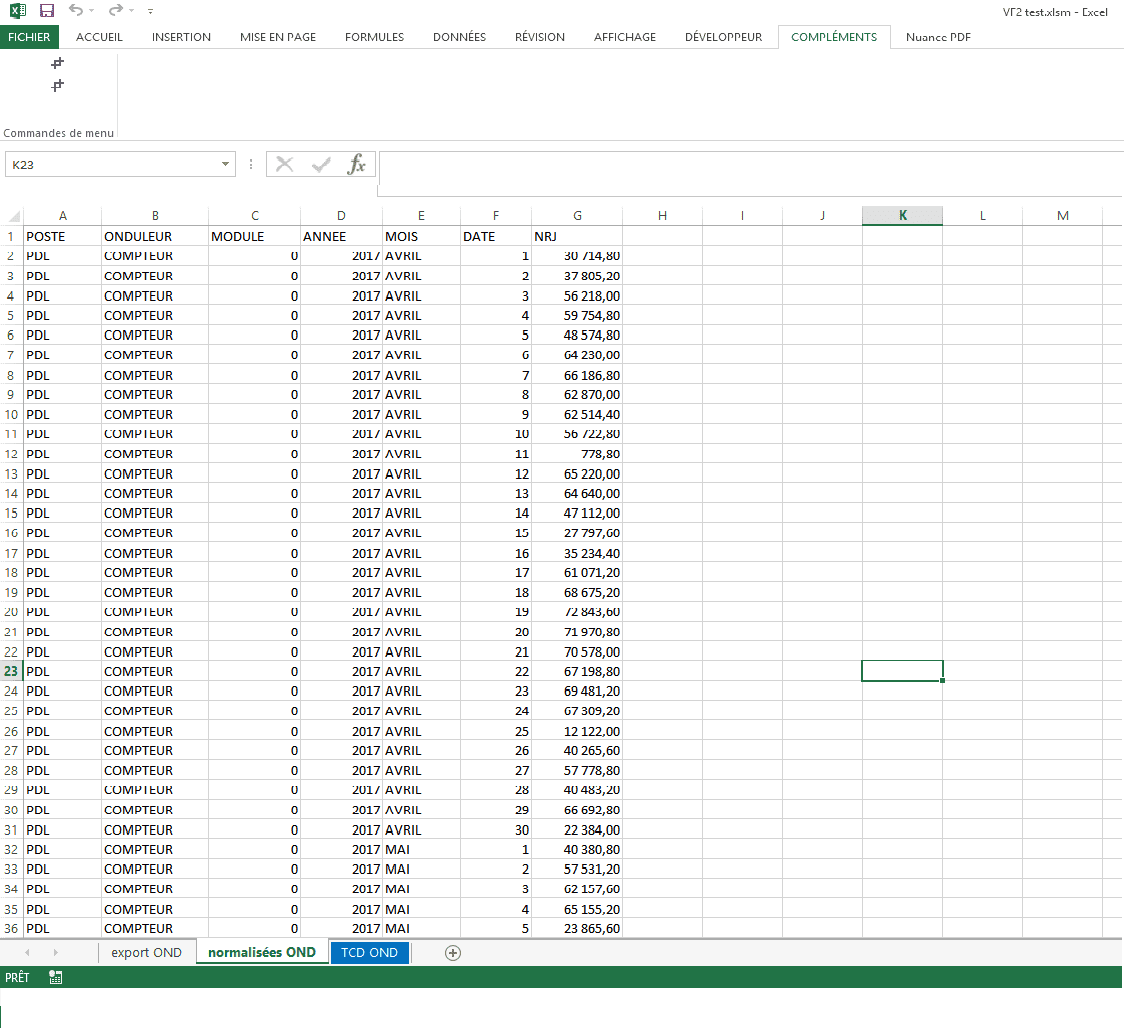
Task: Click the second add-in command icon under Compléments
Action: click(58, 86)
